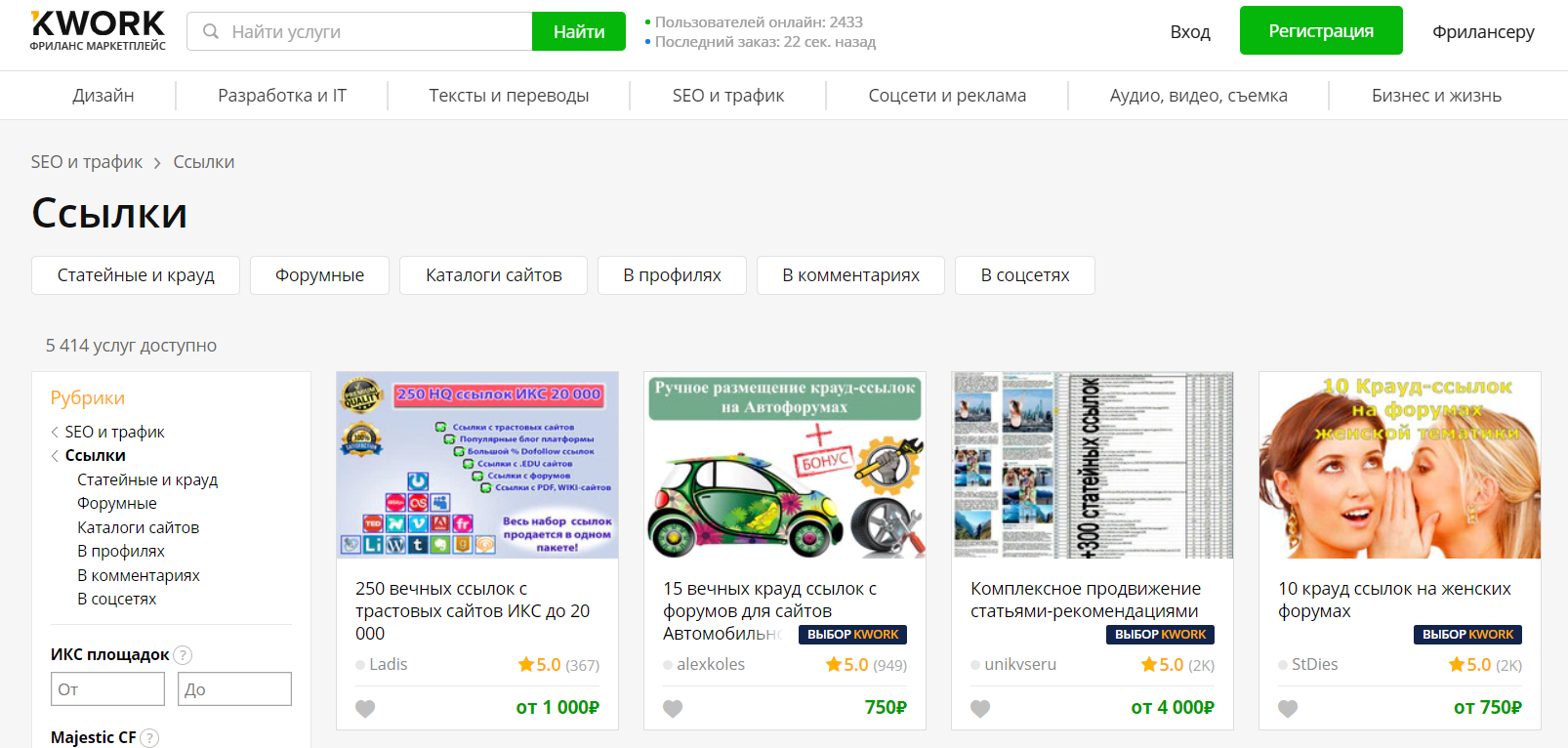Go to SEO и трафик breadcrumb
Viewport: 1568px width, 748px height.
[x=87, y=162]
